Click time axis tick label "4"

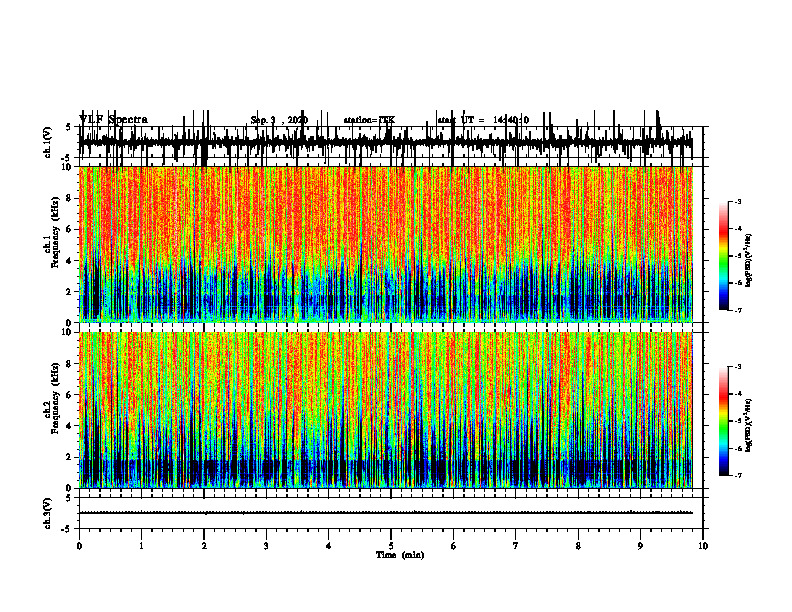pos(328,546)
